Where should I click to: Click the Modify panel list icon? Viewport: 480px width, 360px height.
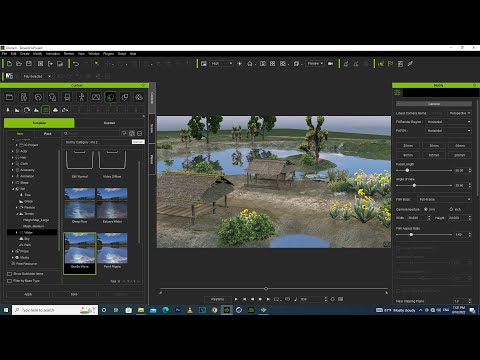[397, 93]
